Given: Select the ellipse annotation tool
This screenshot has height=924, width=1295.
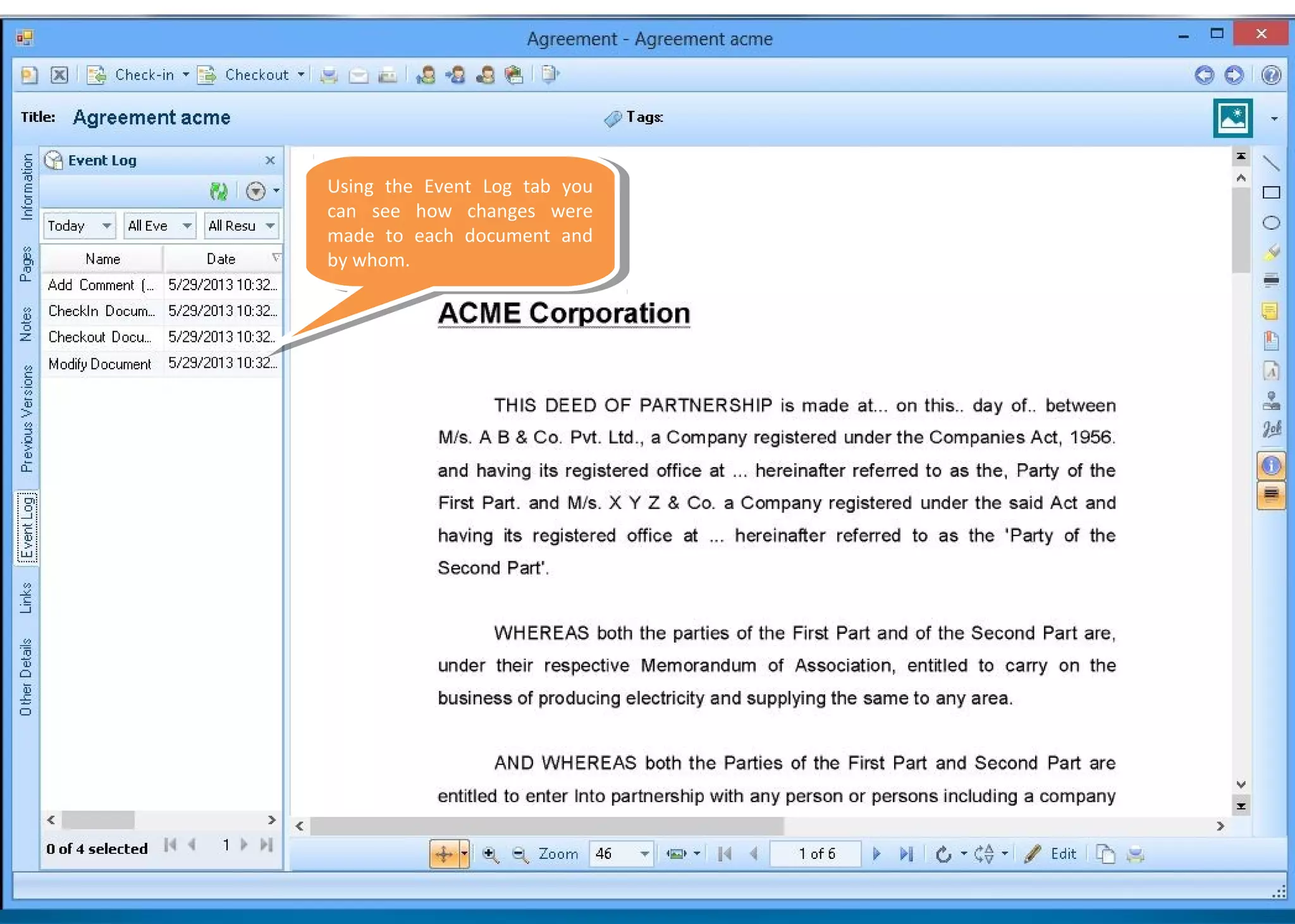Looking at the screenshot, I should click(1271, 222).
